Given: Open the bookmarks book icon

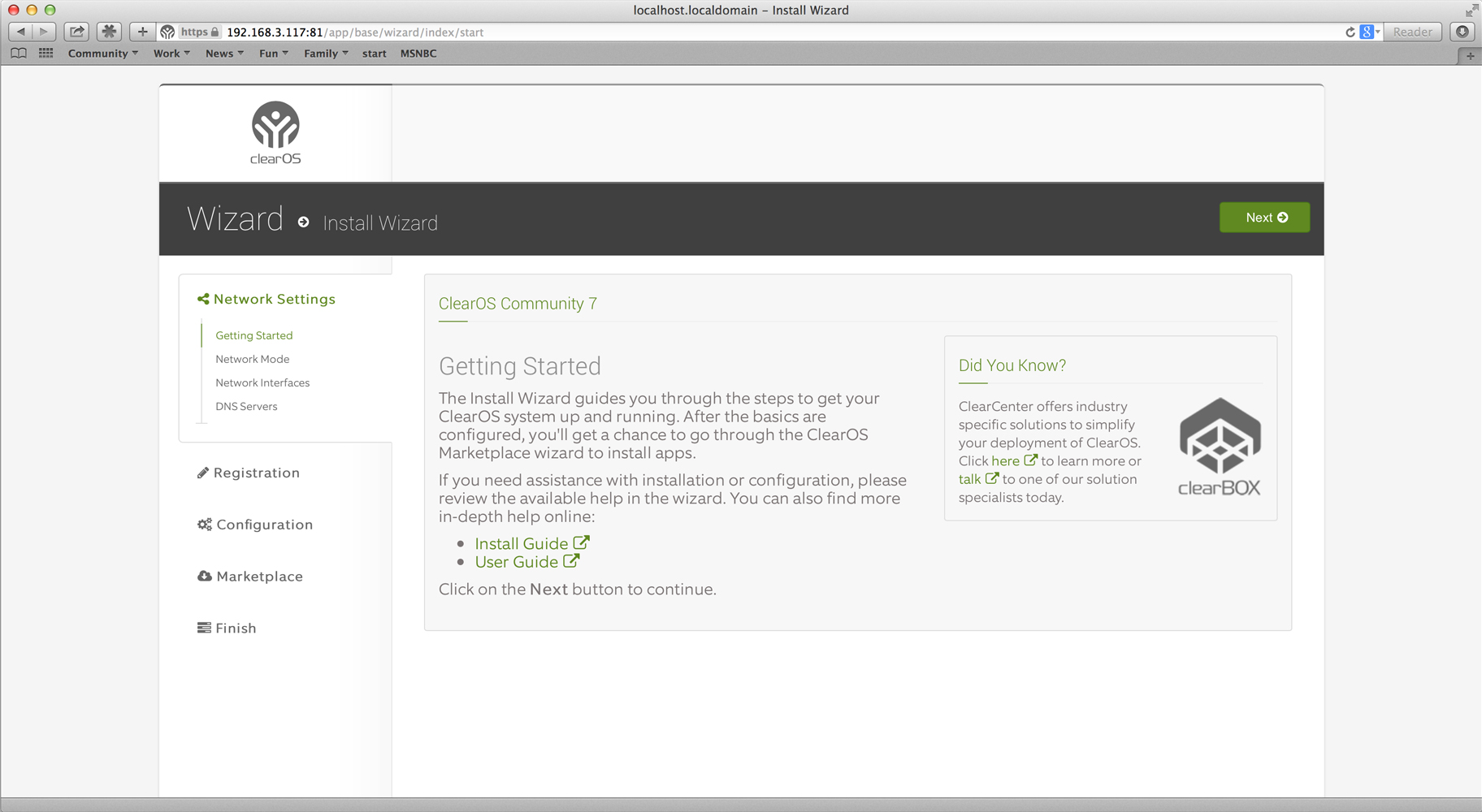Looking at the screenshot, I should click(x=19, y=54).
